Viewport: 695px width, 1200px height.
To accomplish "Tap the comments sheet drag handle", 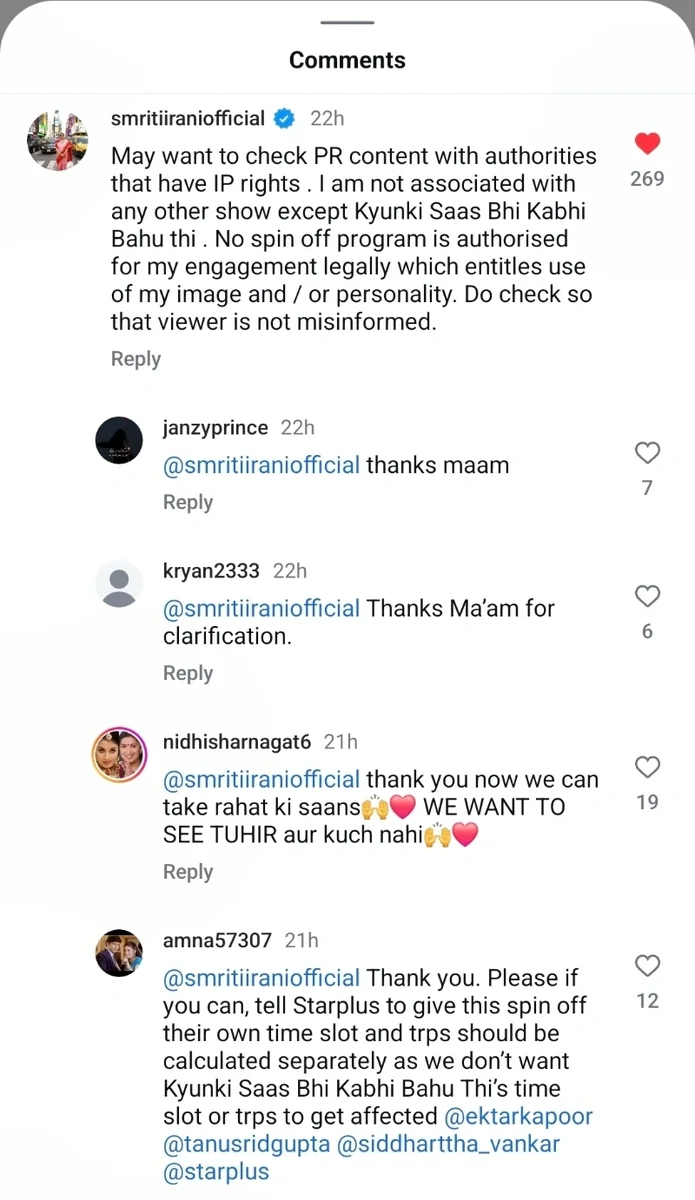I will [x=347, y=22].
